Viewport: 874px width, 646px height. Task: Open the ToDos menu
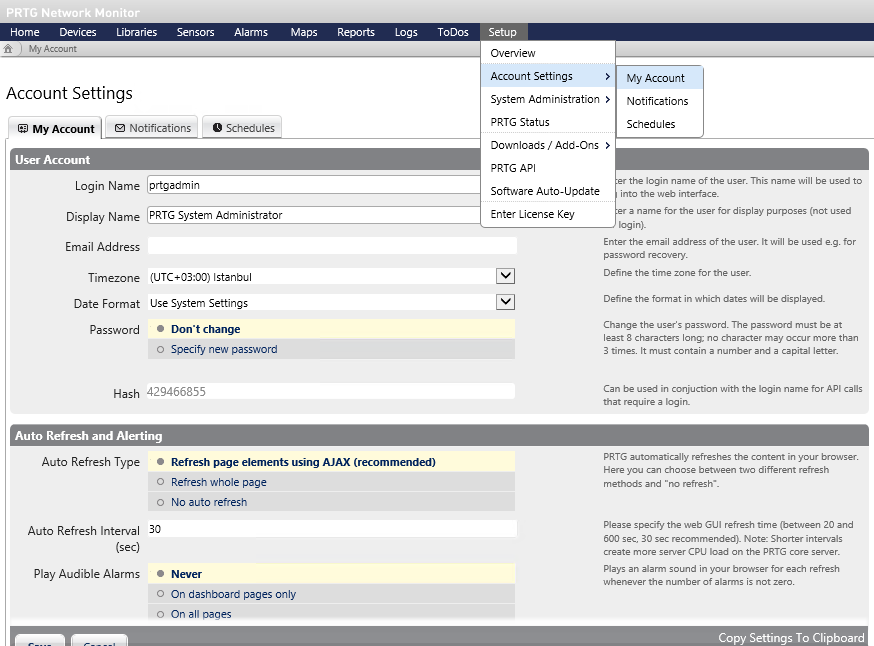(x=453, y=32)
